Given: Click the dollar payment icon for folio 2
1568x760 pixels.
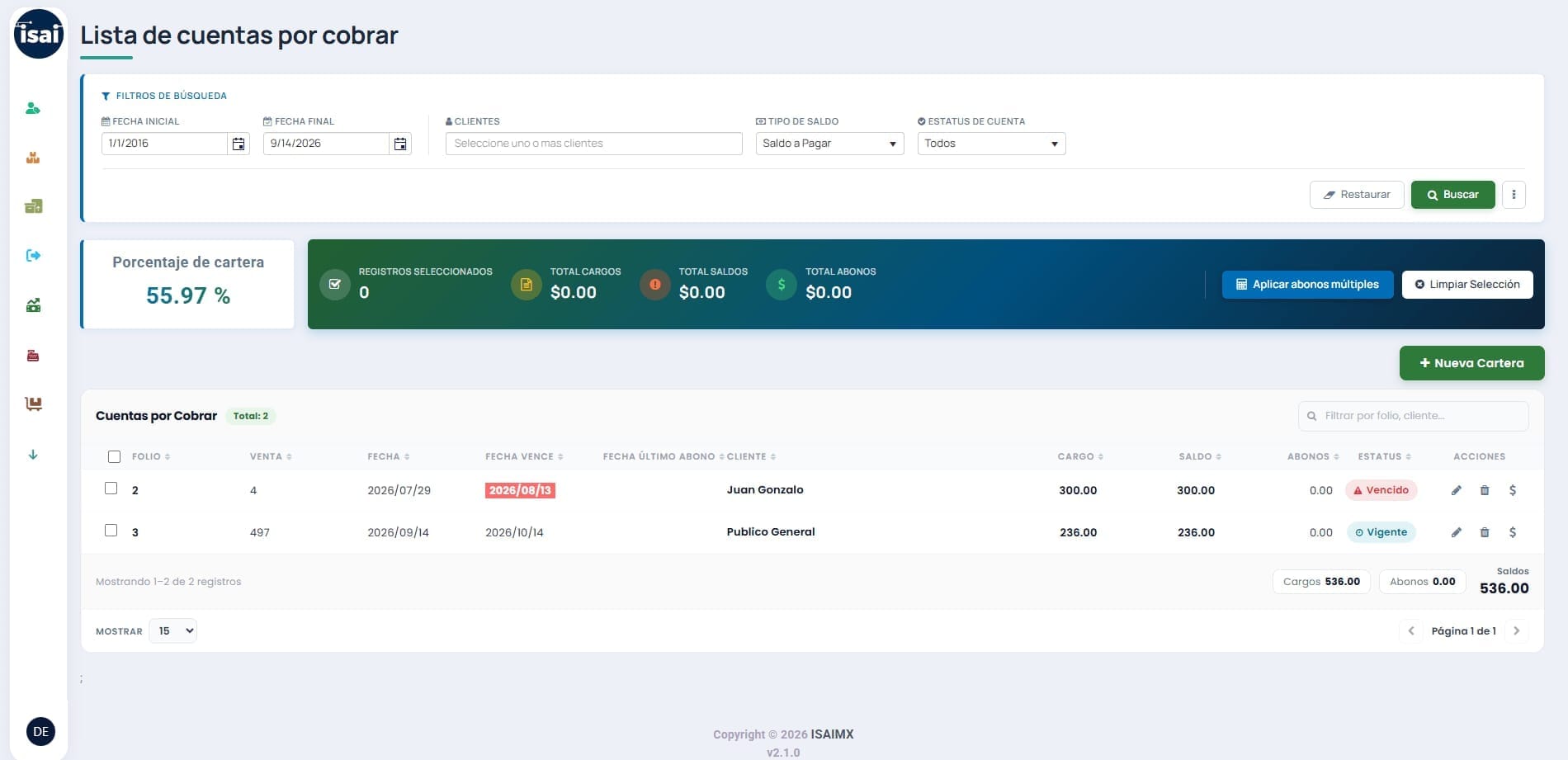Looking at the screenshot, I should point(1513,490).
